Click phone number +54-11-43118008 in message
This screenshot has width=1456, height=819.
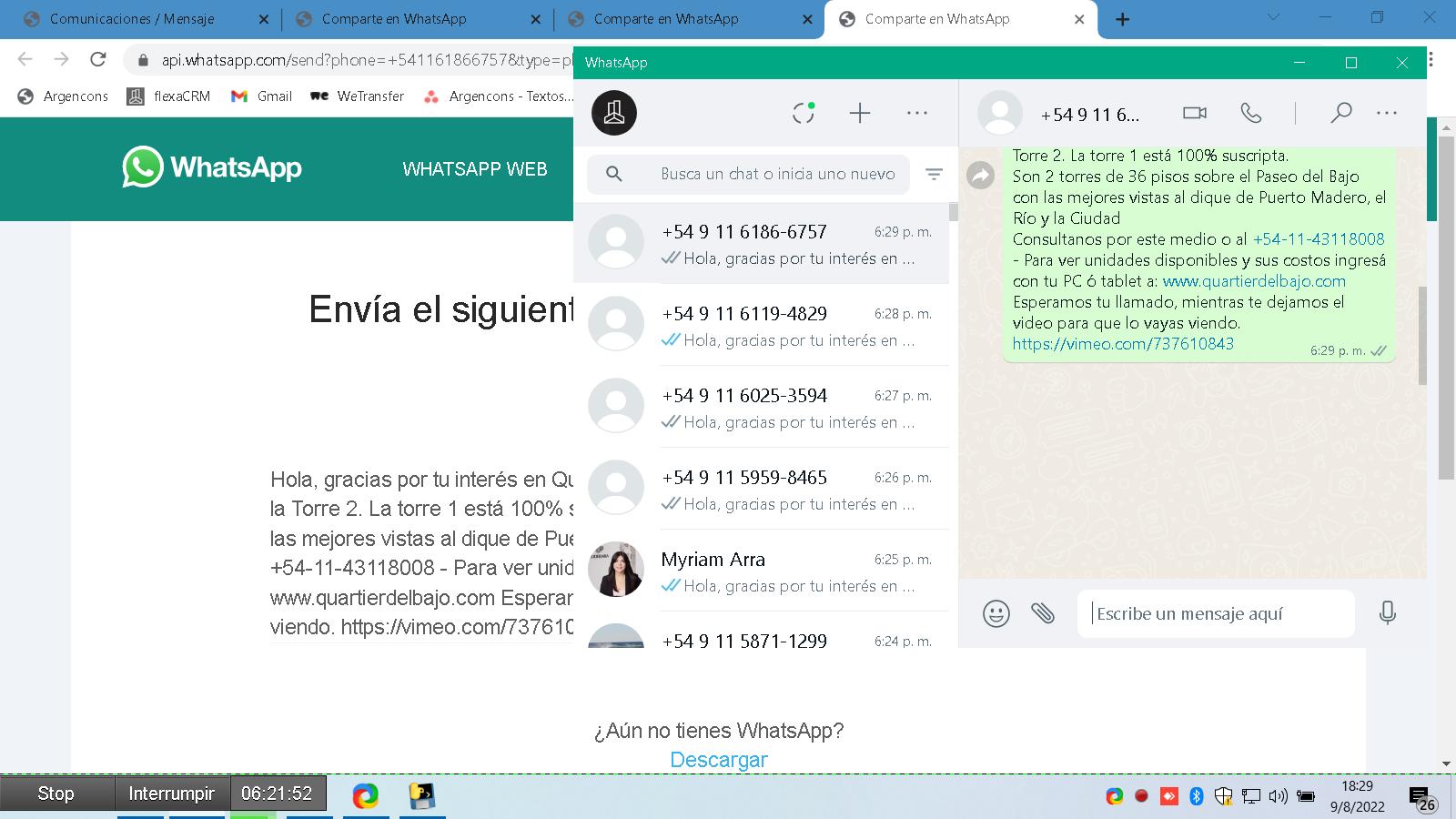click(1319, 239)
